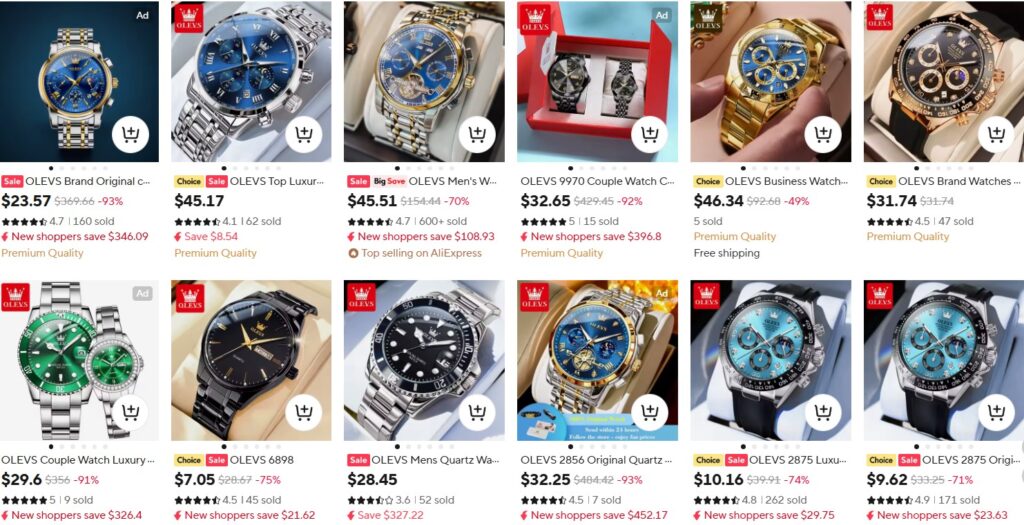Select second image dot under $23.57 watch
This screenshot has width=1024, height=525.
click(63, 168)
